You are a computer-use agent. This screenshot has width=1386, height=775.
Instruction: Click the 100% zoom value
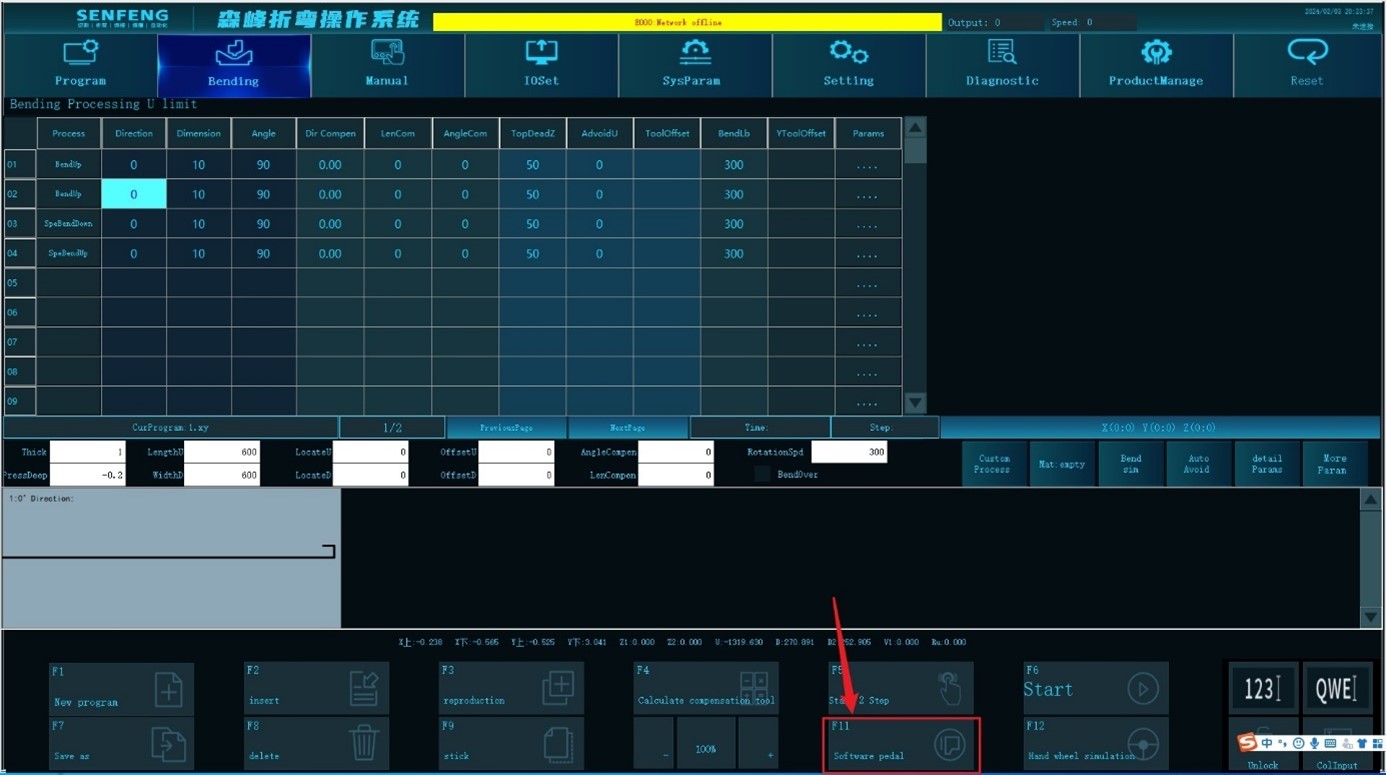[706, 744]
